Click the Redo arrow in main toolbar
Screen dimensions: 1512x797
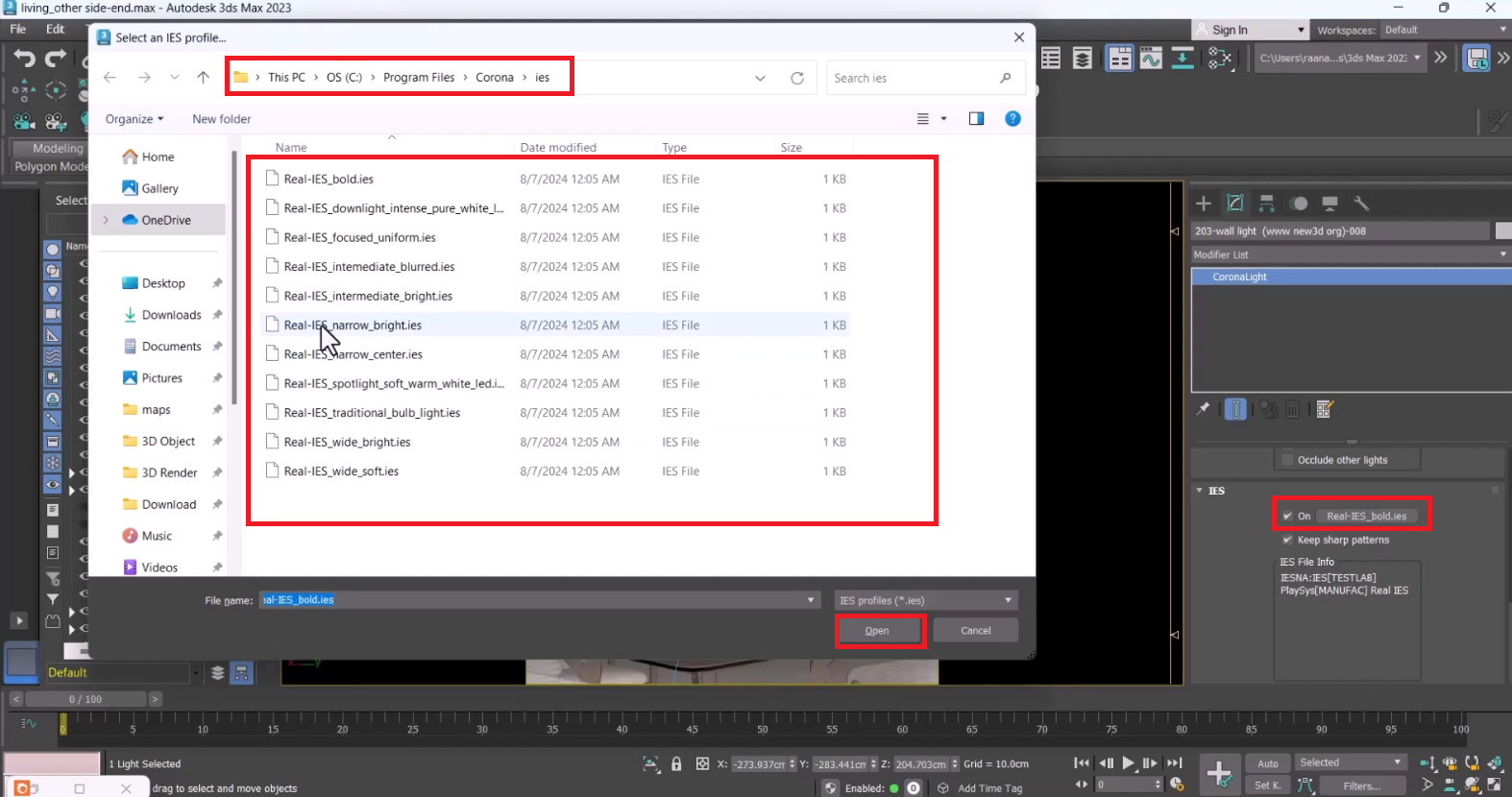pyautogui.click(x=56, y=59)
